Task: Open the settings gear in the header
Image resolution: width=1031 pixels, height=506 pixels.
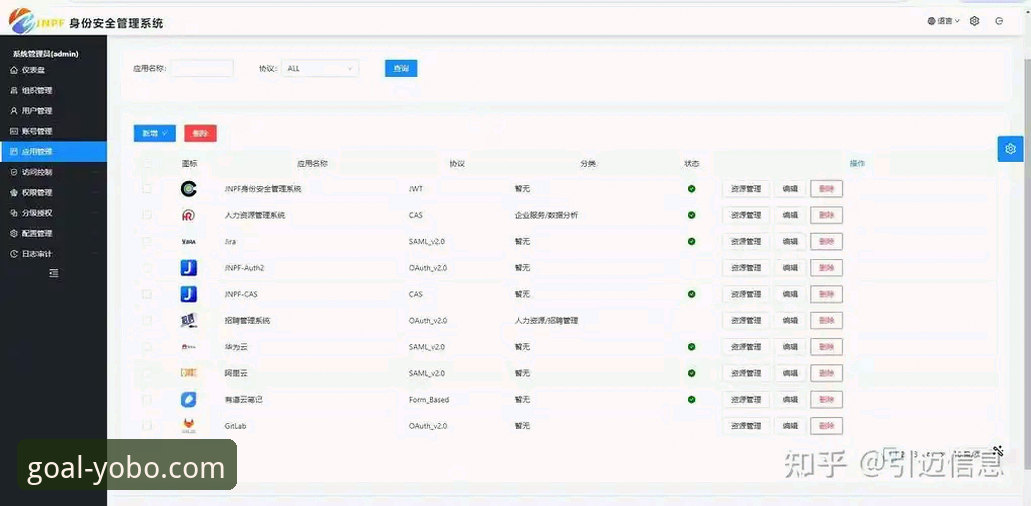Action: [975, 21]
